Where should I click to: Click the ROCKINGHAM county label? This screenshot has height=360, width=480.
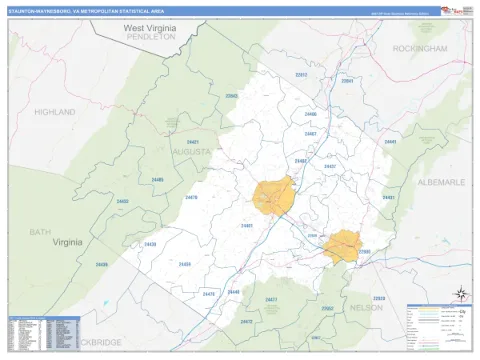420,49
